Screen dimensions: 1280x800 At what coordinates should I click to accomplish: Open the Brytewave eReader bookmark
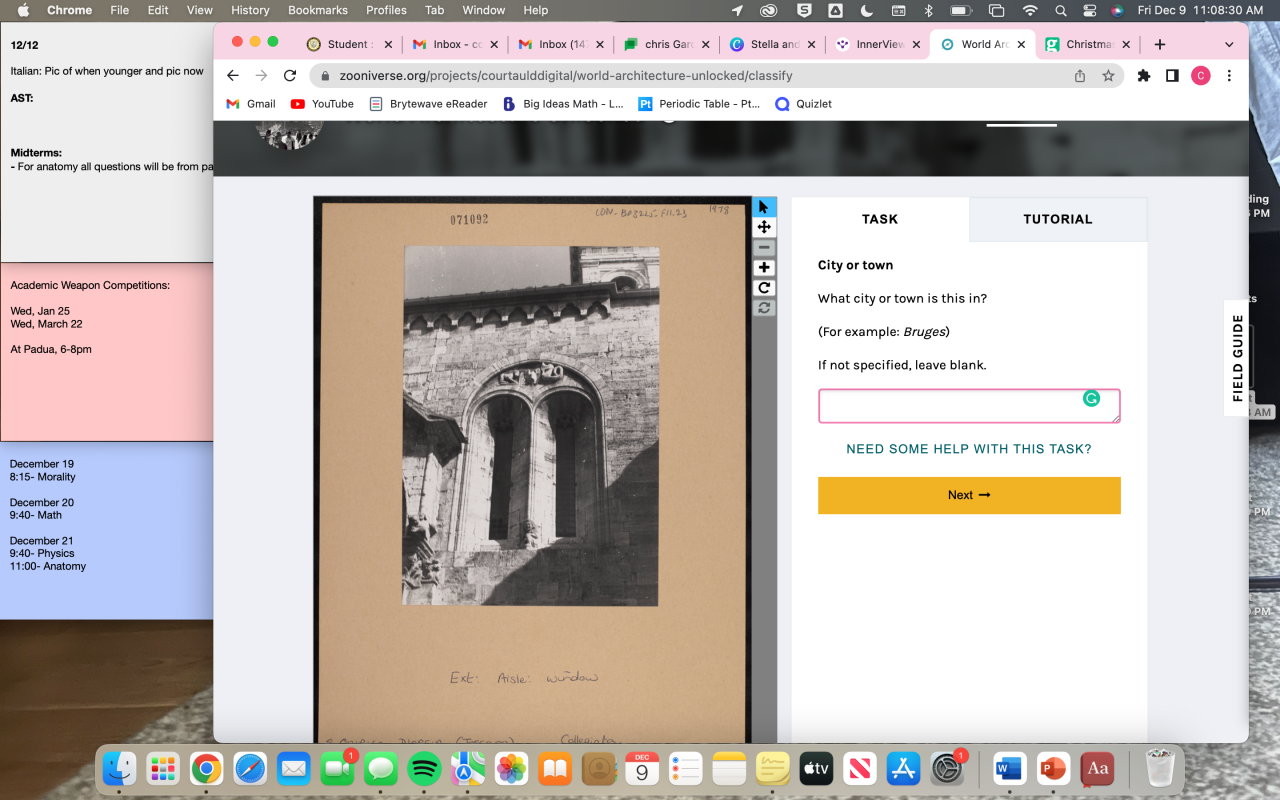[x=428, y=104]
